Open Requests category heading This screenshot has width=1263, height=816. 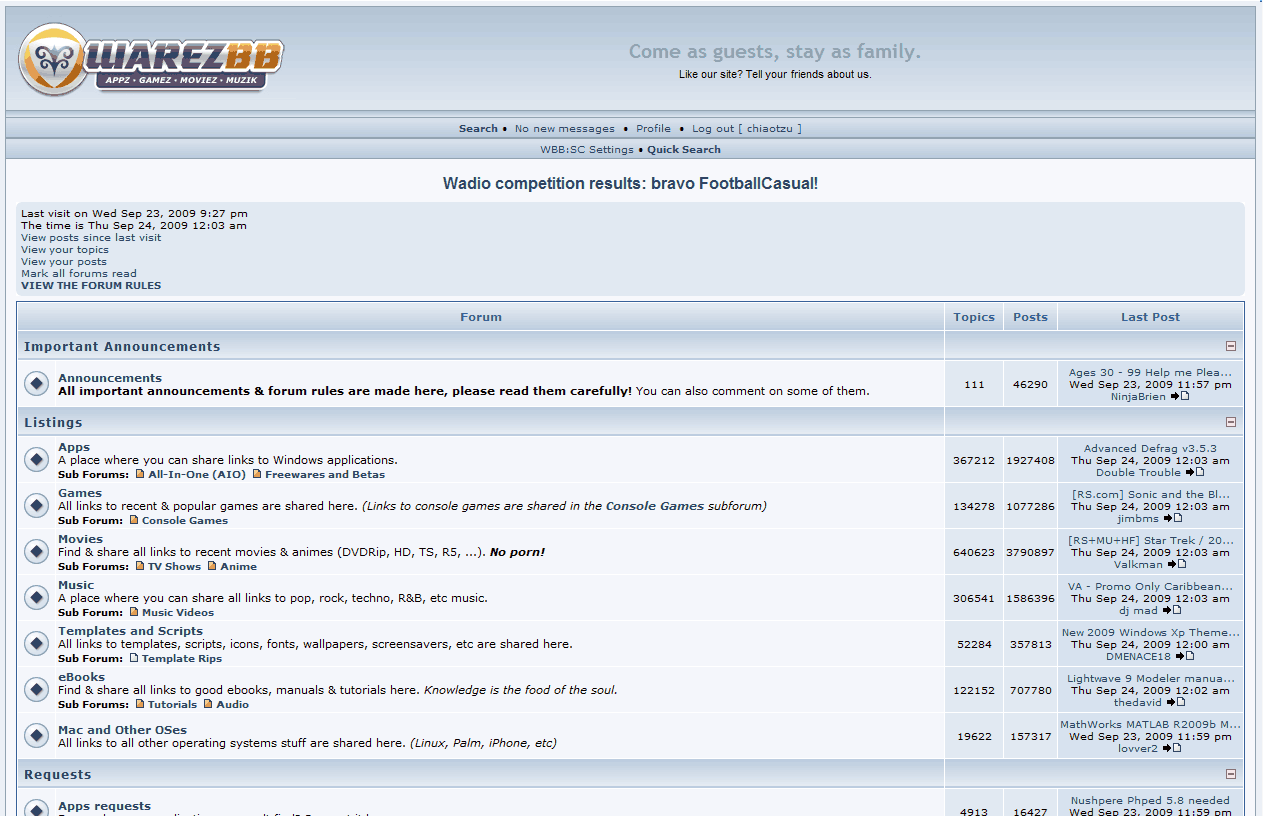[x=57, y=774]
